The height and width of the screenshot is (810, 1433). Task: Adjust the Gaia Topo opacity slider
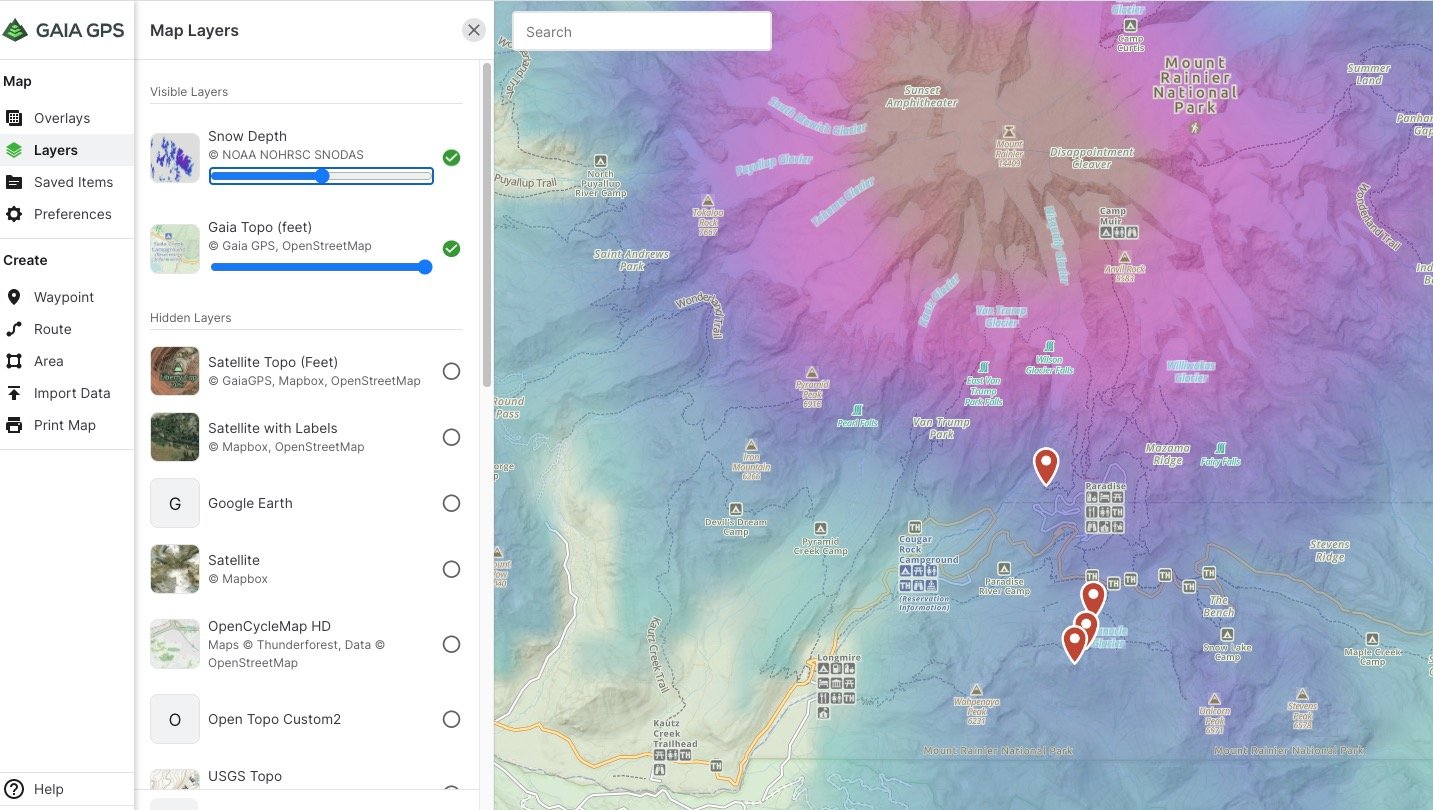click(x=321, y=267)
